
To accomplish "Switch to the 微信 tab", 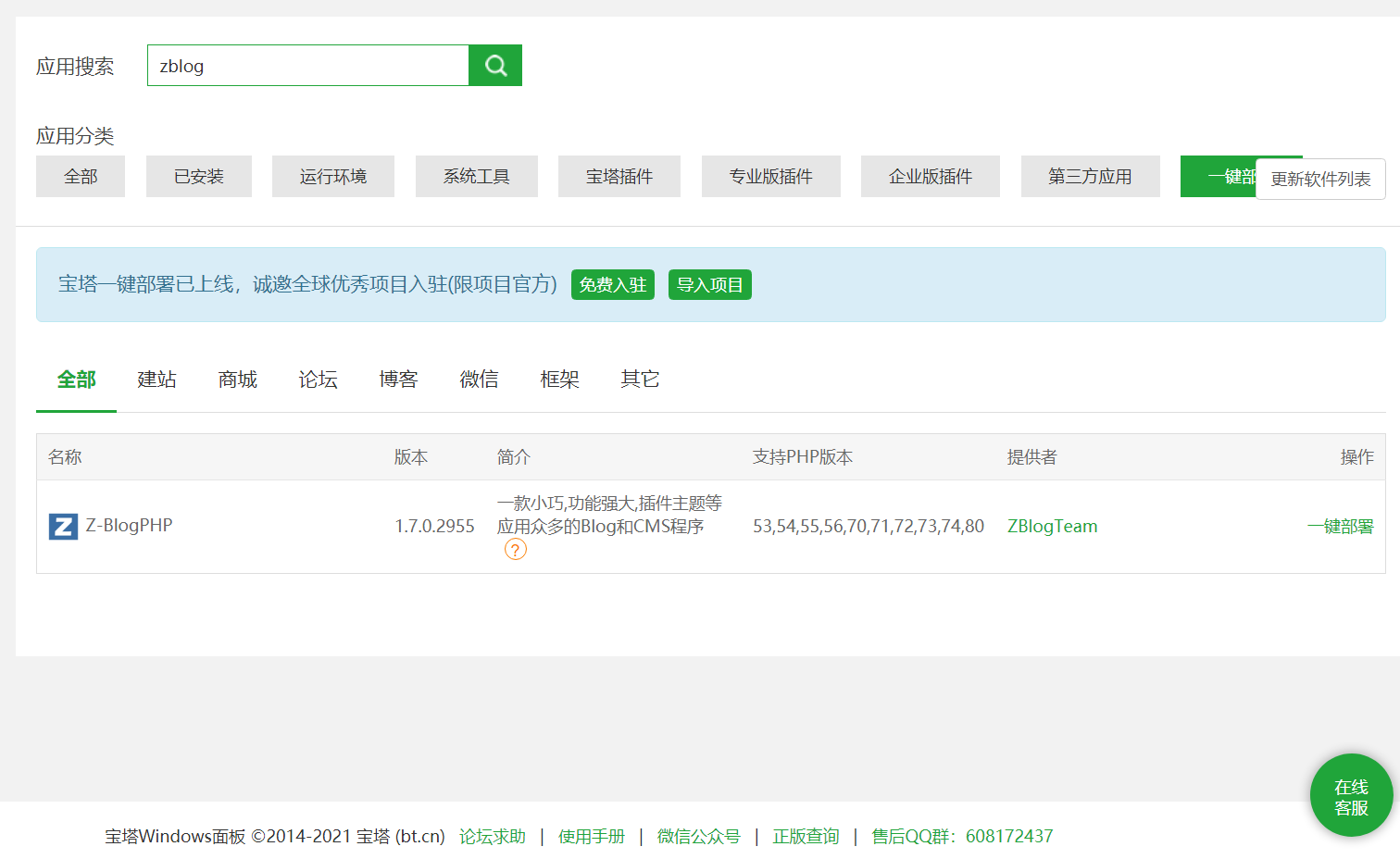I will click(479, 380).
